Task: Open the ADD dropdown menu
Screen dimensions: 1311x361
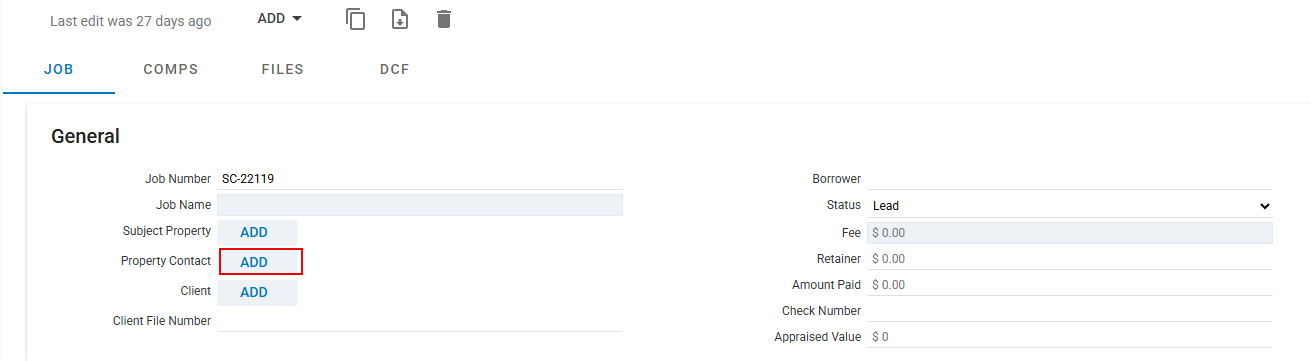Action: (x=279, y=19)
